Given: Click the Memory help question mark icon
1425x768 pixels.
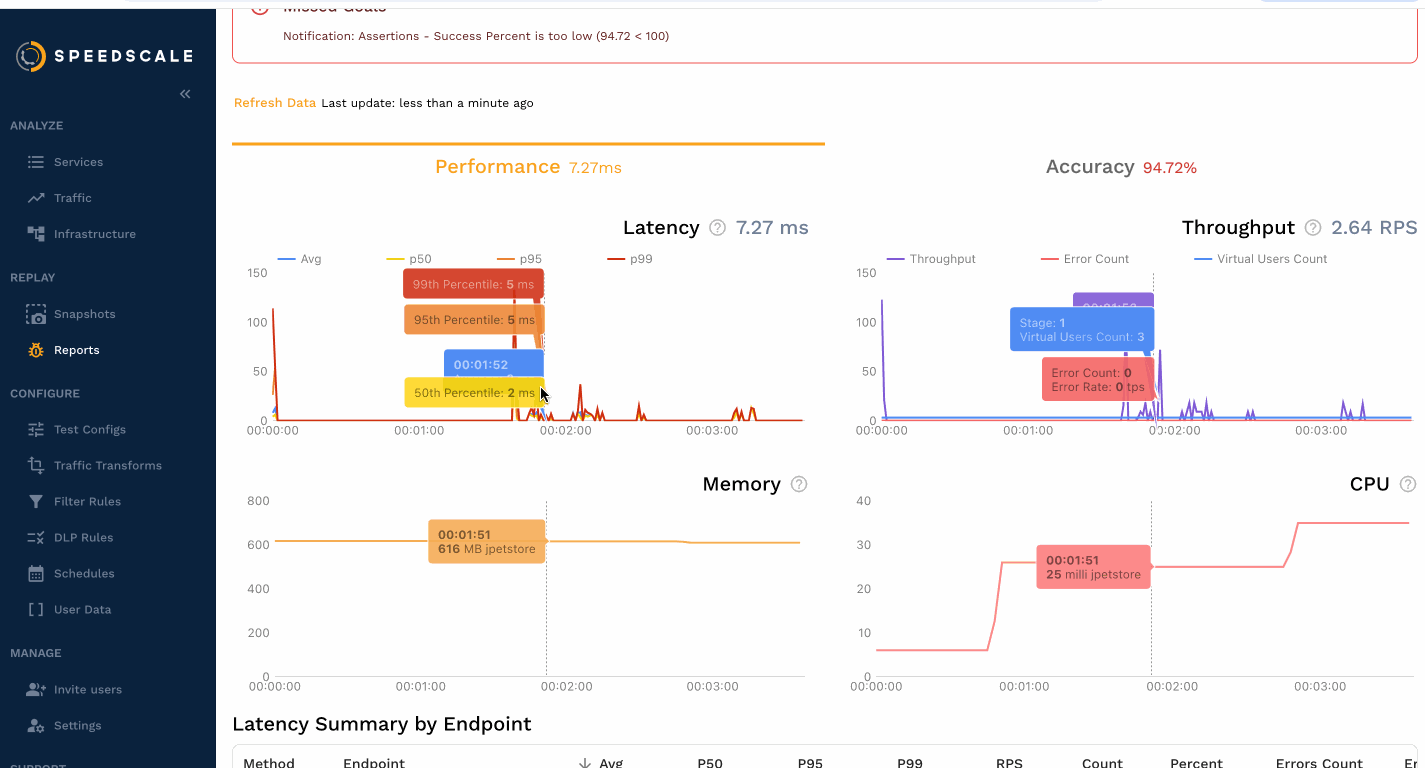Looking at the screenshot, I should point(799,484).
